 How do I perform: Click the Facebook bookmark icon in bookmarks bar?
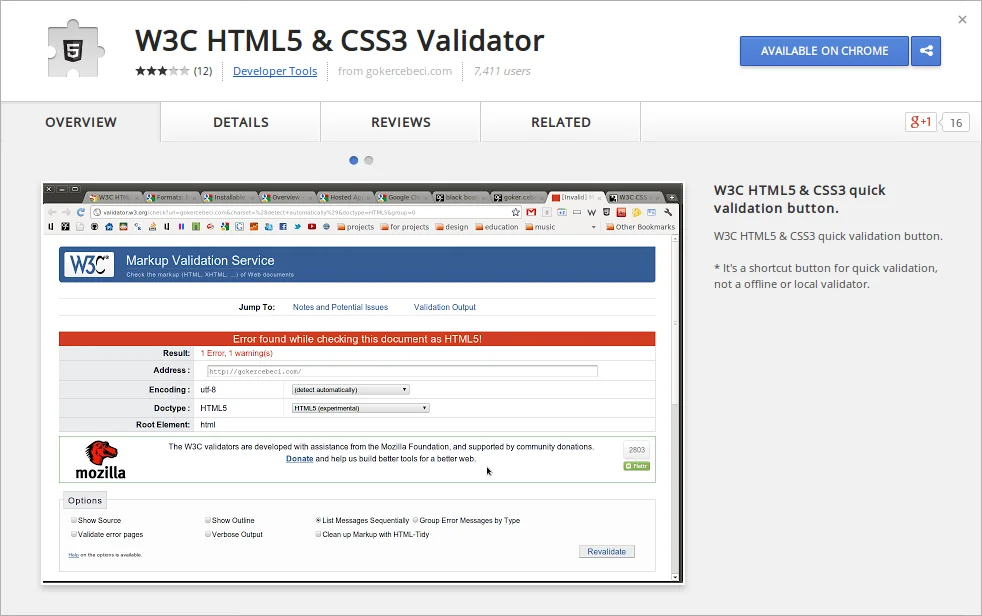tap(283, 227)
